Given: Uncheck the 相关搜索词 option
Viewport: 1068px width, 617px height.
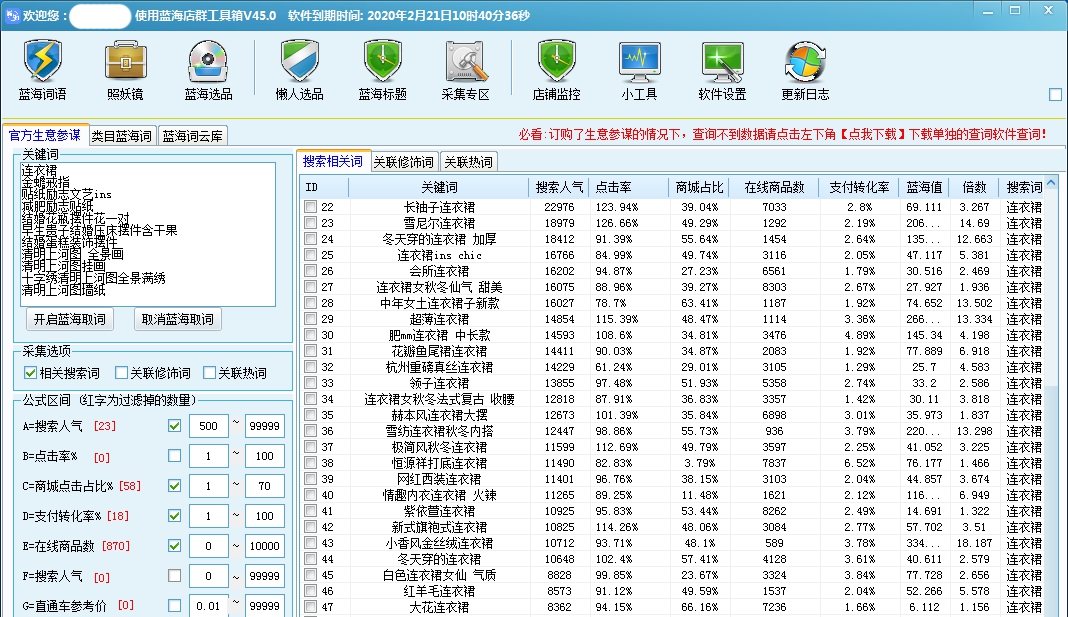Looking at the screenshot, I should (28, 372).
